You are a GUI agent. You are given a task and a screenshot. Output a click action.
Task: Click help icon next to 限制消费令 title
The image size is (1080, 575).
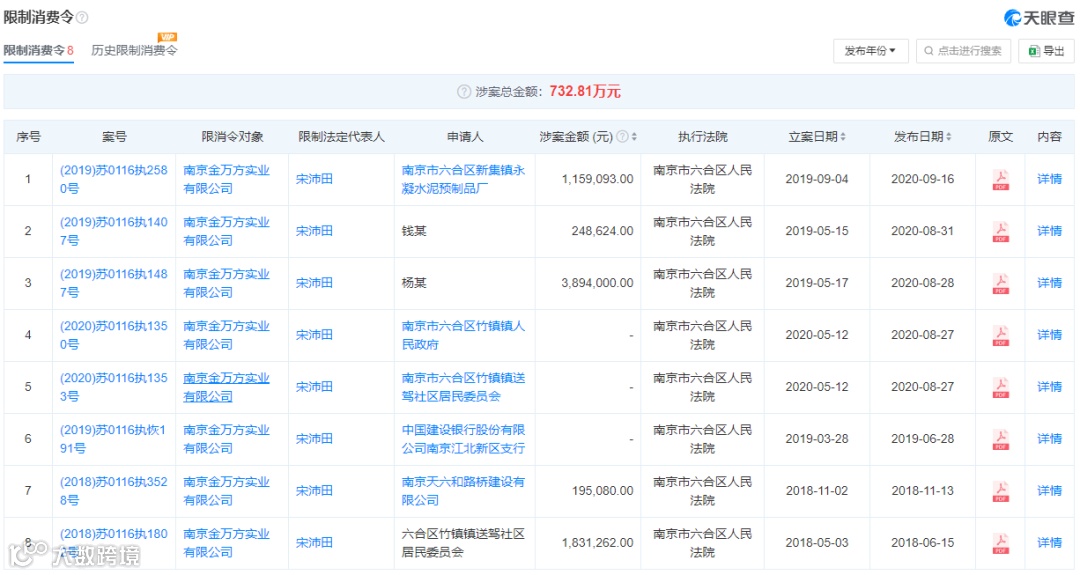coord(82,17)
